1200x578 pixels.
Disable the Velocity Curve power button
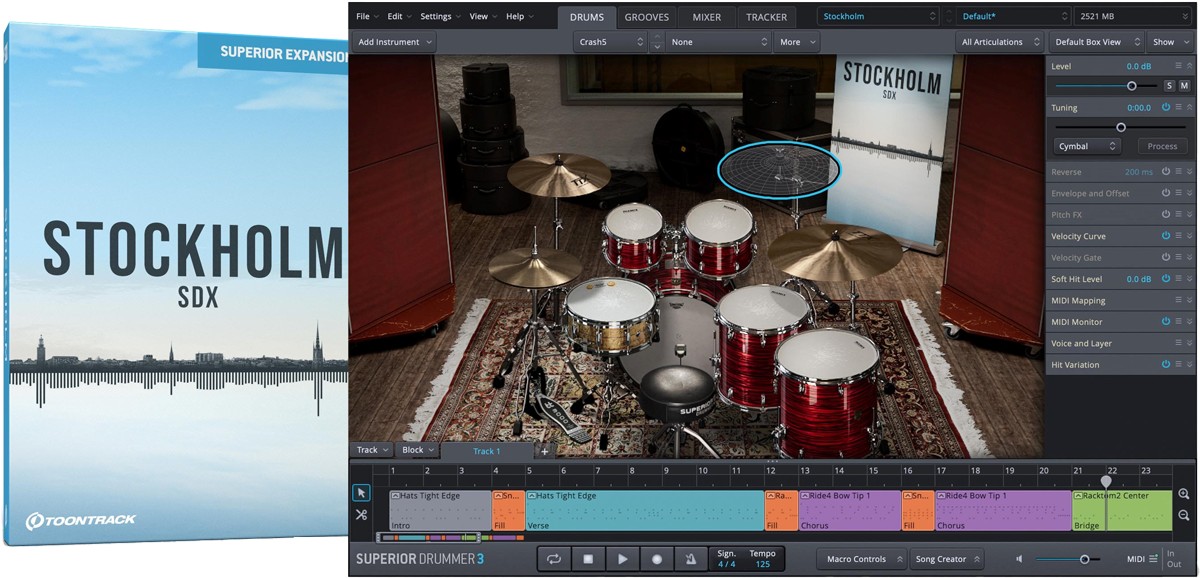point(1166,236)
